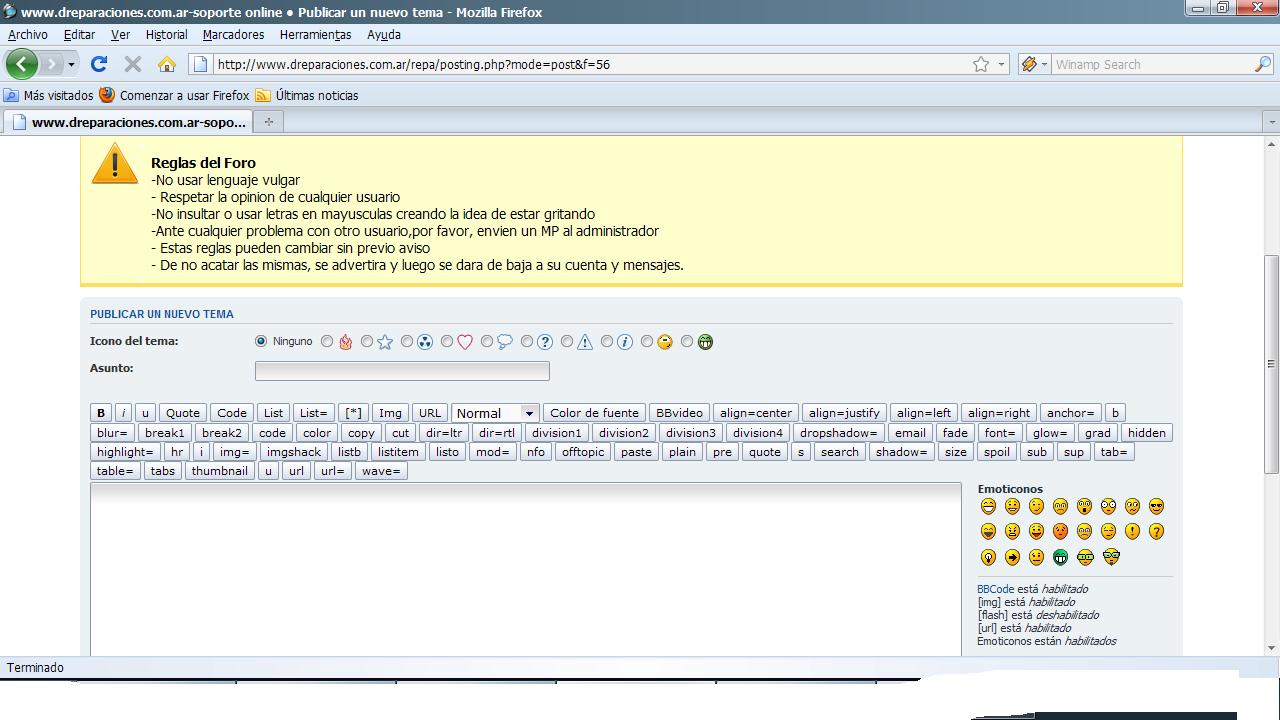This screenshot has width=1280, height=720.
Task: Reload the page with refresh icon
Action: pyautogui.click(x=98, y=64)
